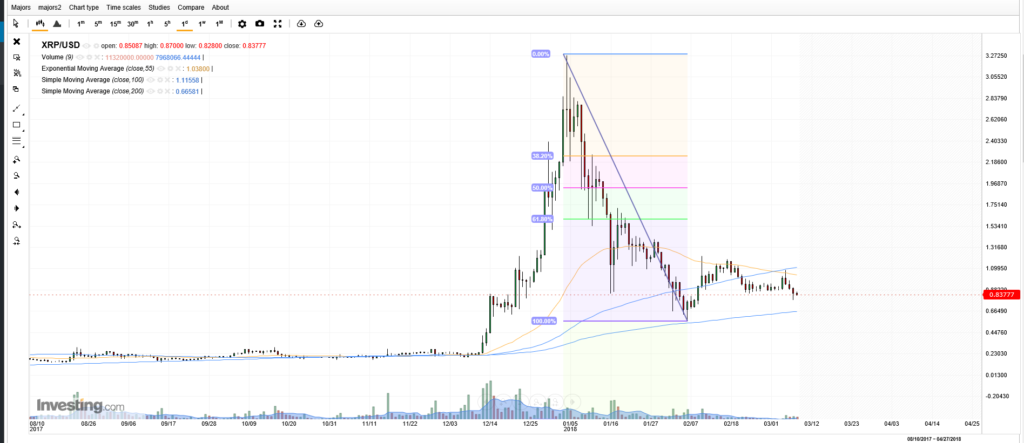1024x443 pixels.
Task: Select the rectangle shape tool
Action: coord(17,124)
